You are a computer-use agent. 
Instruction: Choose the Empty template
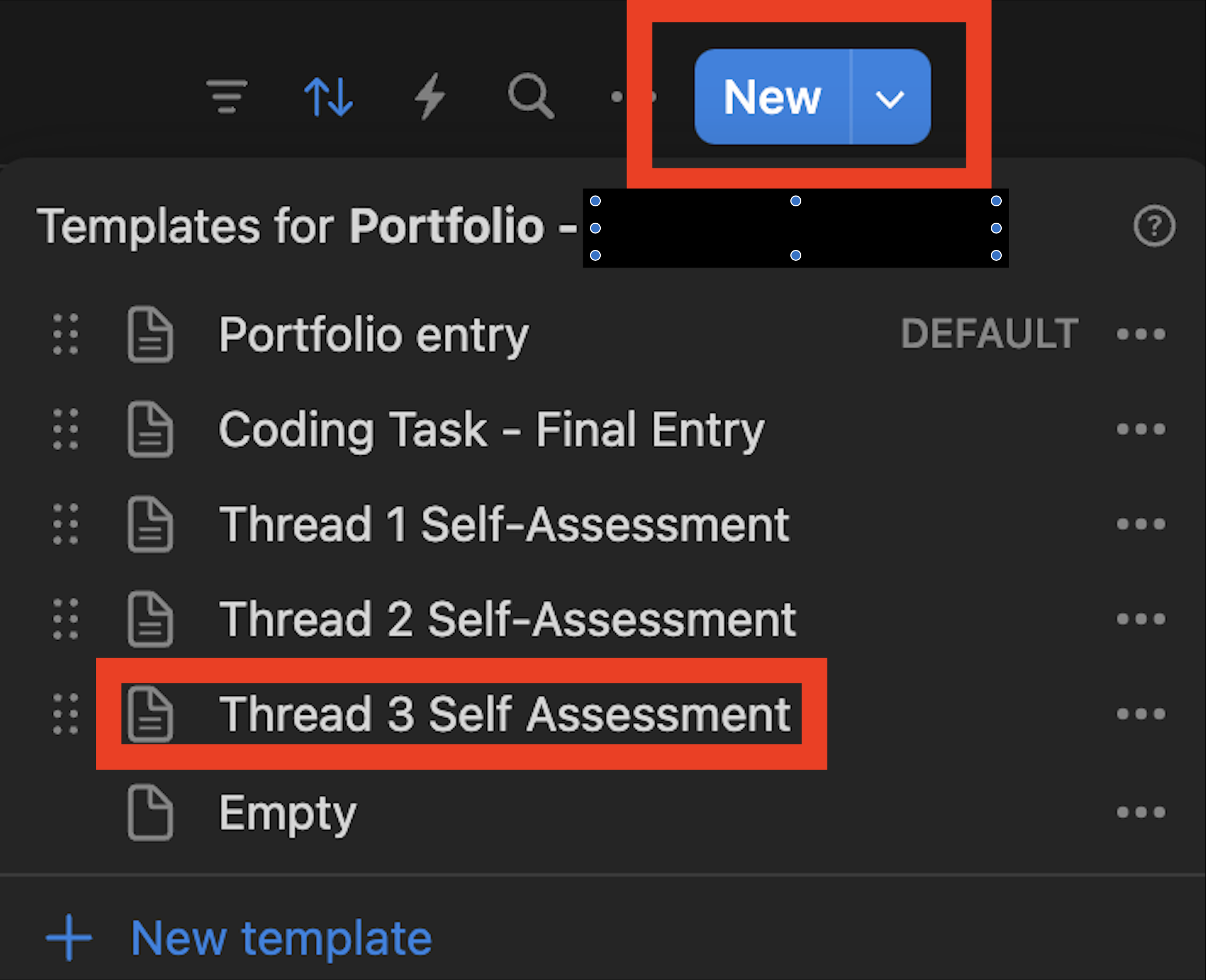pyautogui.click(x=288, y=812)
